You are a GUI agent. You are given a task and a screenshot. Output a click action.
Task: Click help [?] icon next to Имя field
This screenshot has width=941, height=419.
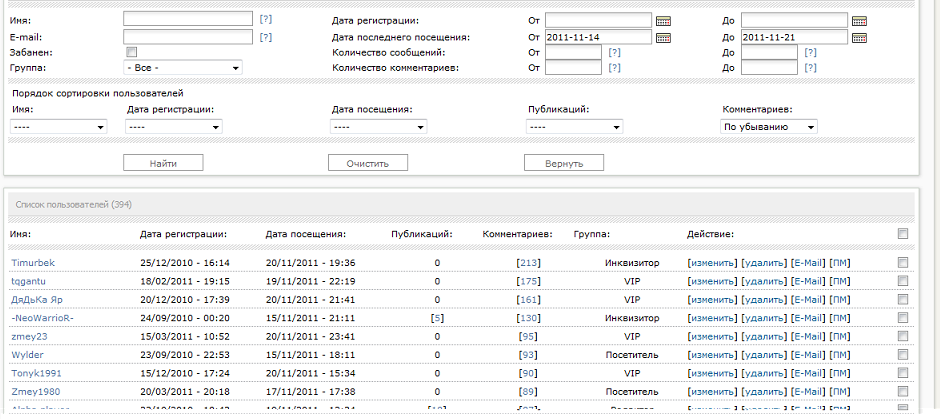coord(265,19)
